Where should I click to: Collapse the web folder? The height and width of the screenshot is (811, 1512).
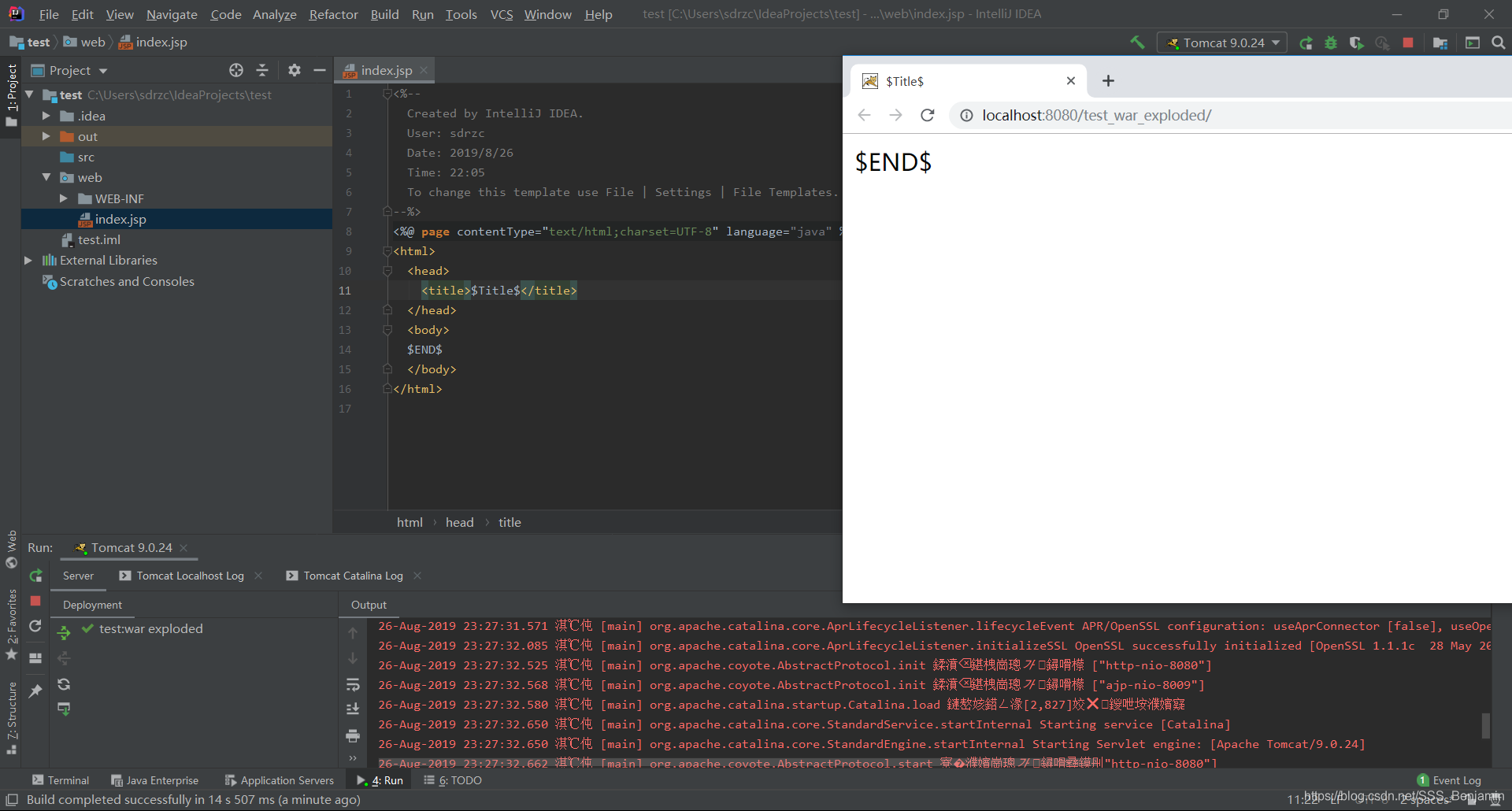click(x=46, y=177)
